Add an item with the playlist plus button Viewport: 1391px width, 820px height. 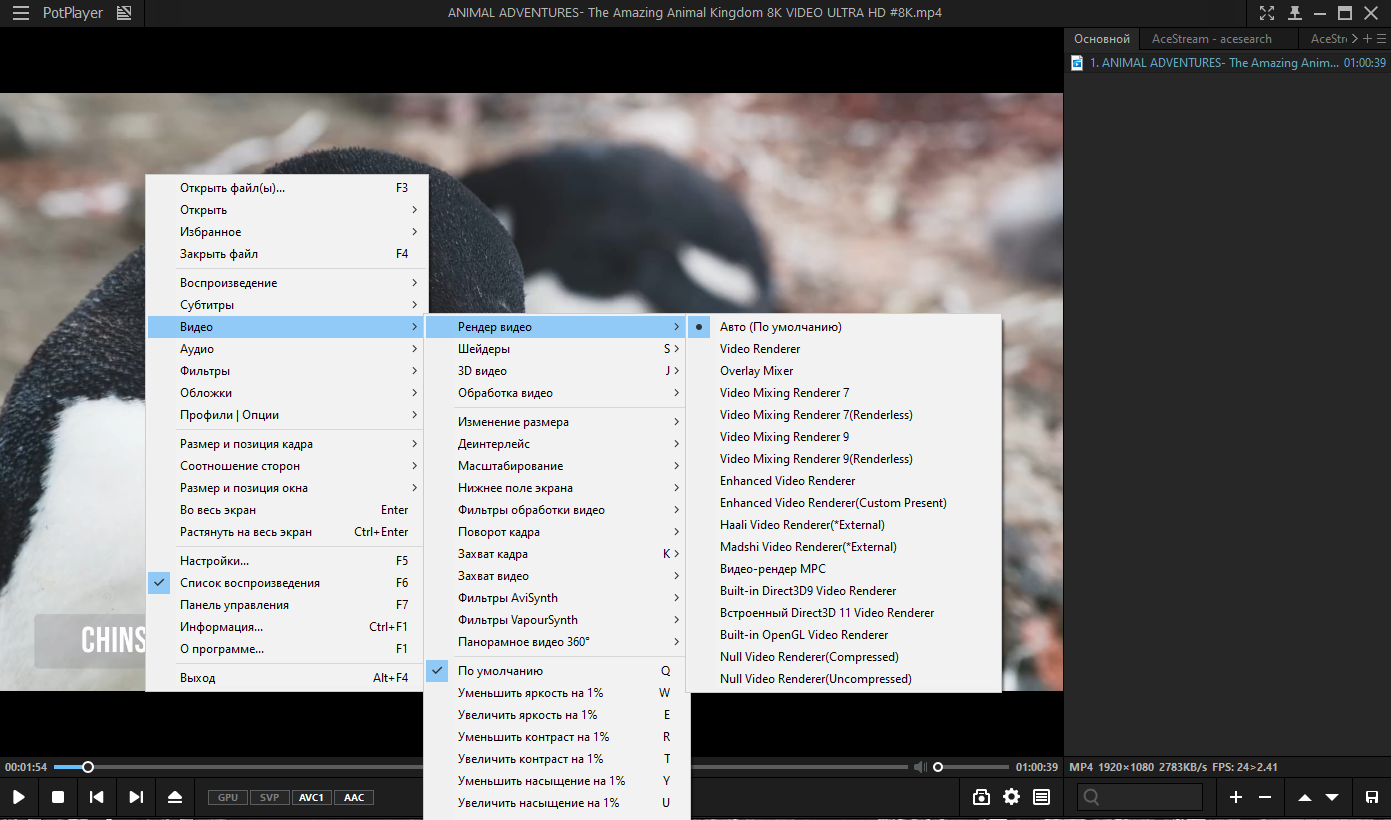point(1235,797)
